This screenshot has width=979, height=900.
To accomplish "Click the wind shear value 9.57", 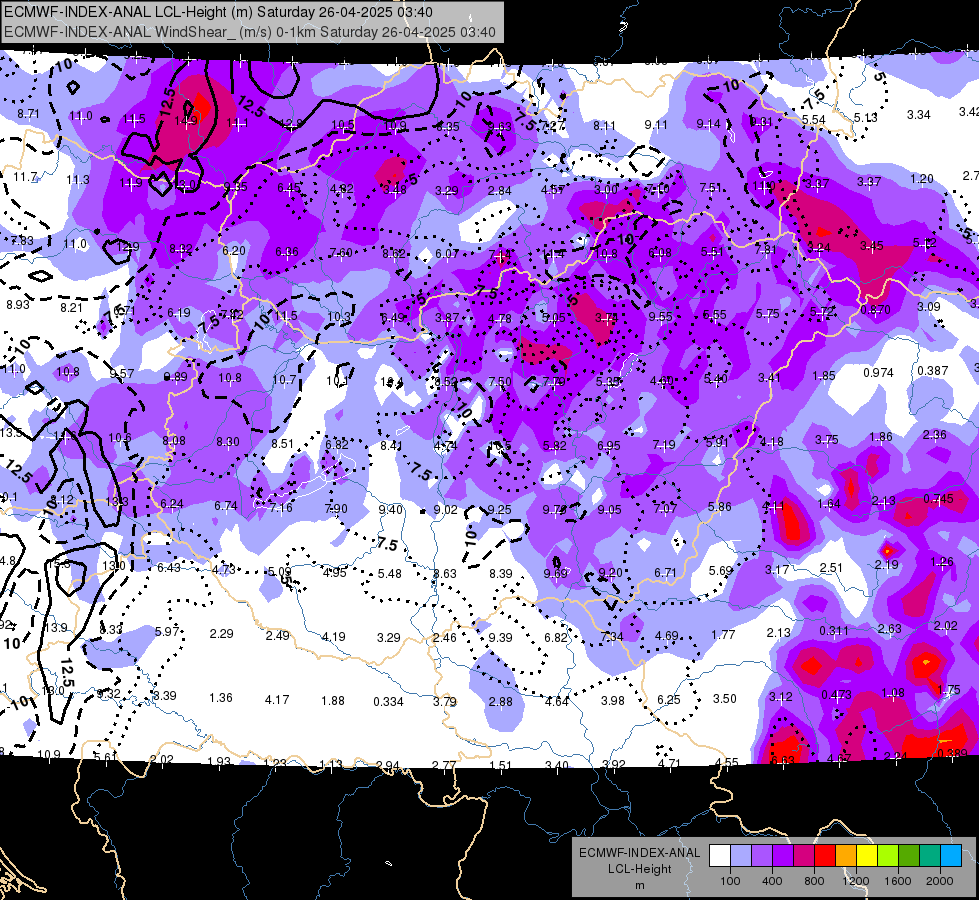I will [122, 374].
